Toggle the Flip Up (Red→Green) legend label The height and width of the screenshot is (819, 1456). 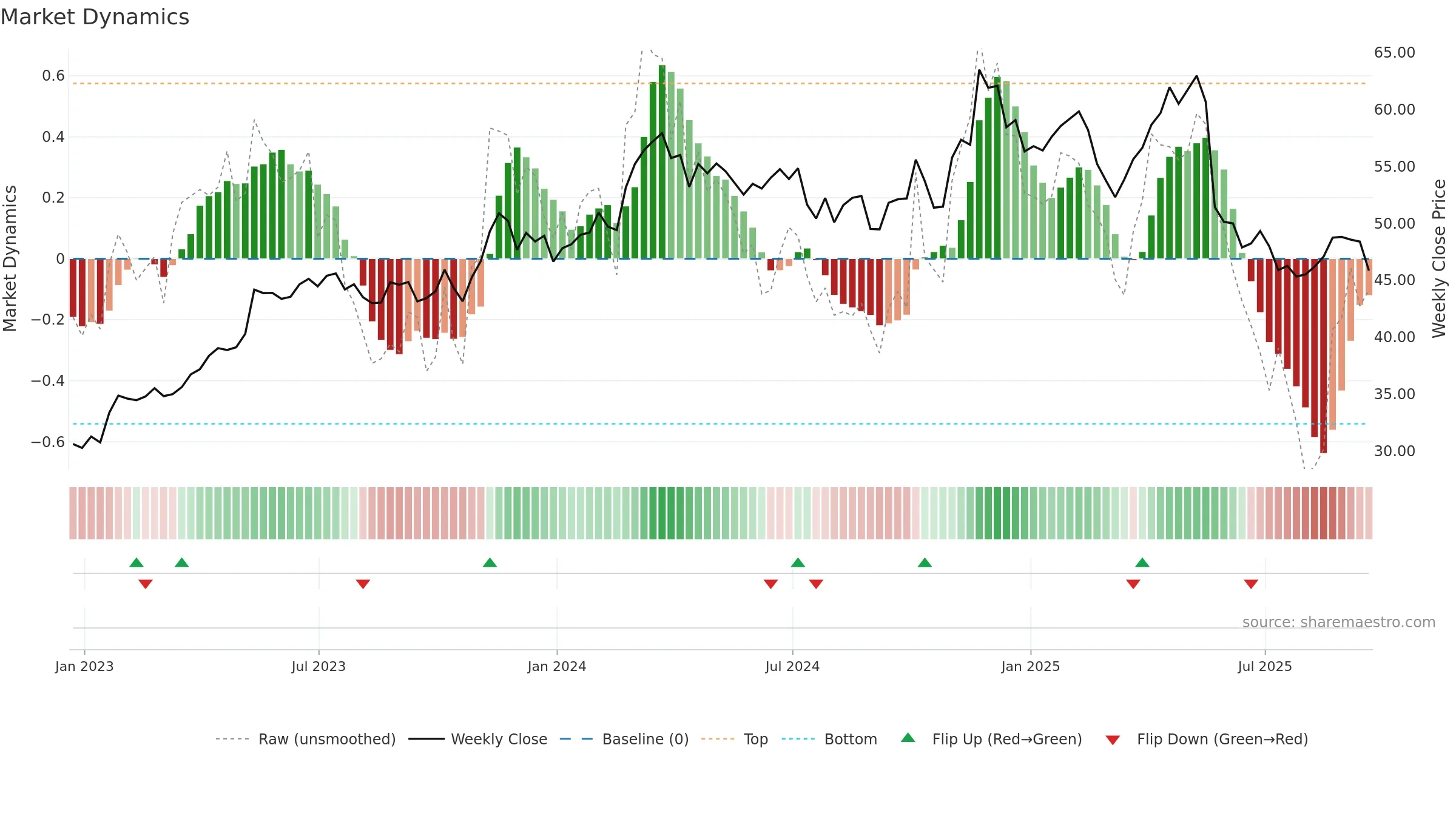(x=1007, y=739)
